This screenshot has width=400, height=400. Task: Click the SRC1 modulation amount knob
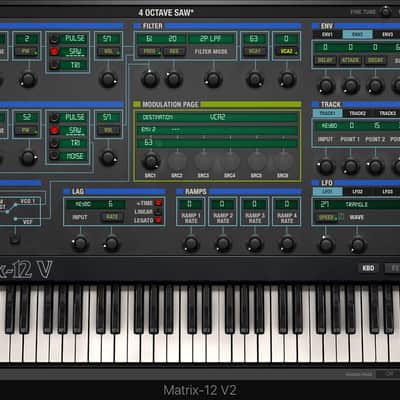pos(151,162)
